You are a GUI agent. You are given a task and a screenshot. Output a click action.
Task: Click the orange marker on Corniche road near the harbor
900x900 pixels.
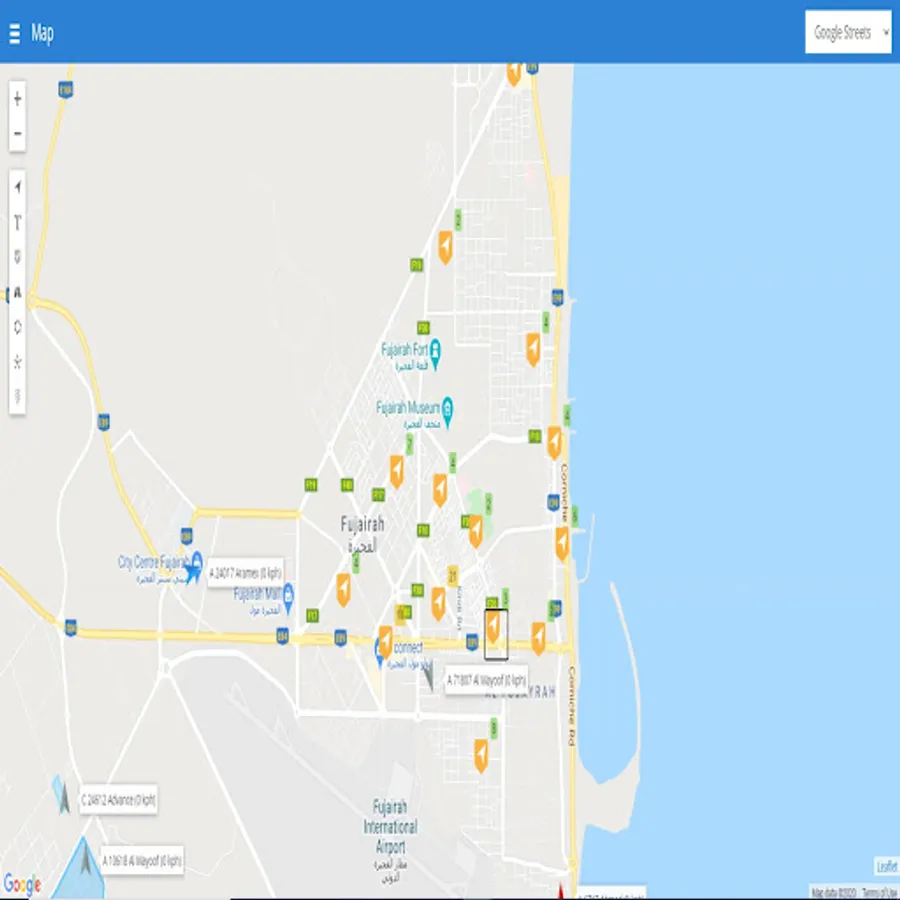[x=562, y=543]
